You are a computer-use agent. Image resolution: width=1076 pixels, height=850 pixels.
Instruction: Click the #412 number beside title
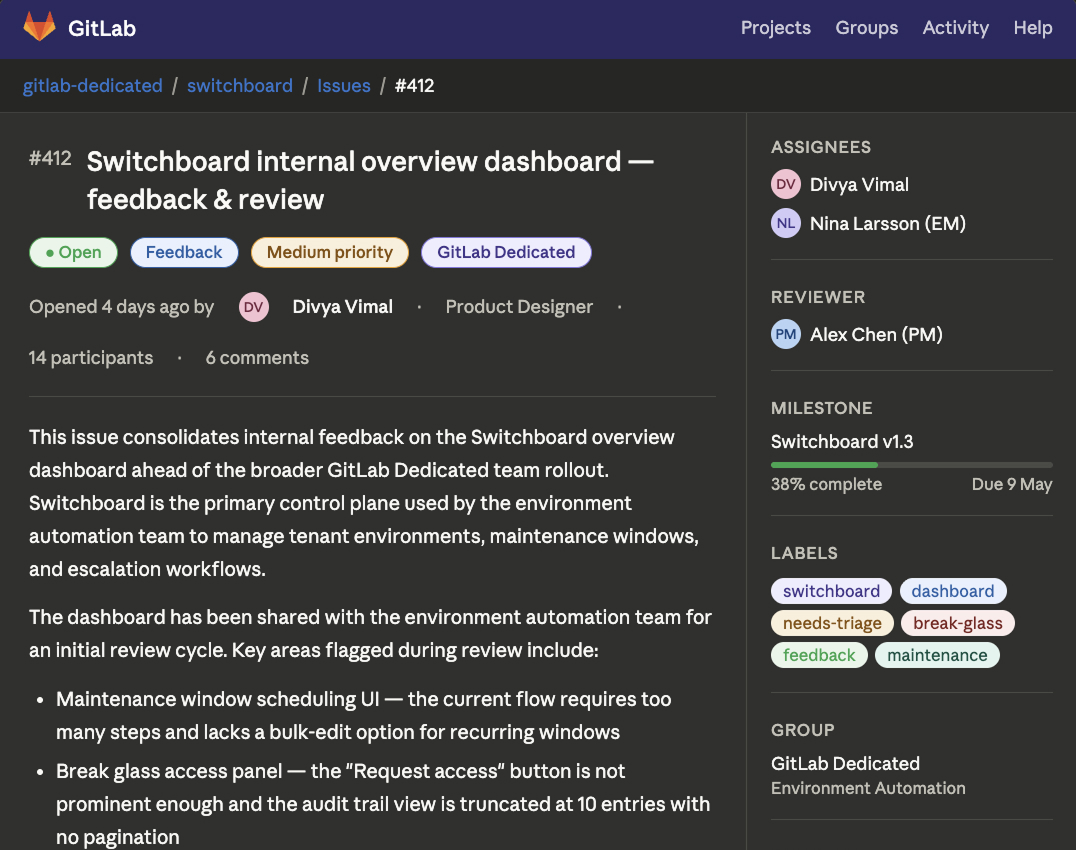coord(50,158)
